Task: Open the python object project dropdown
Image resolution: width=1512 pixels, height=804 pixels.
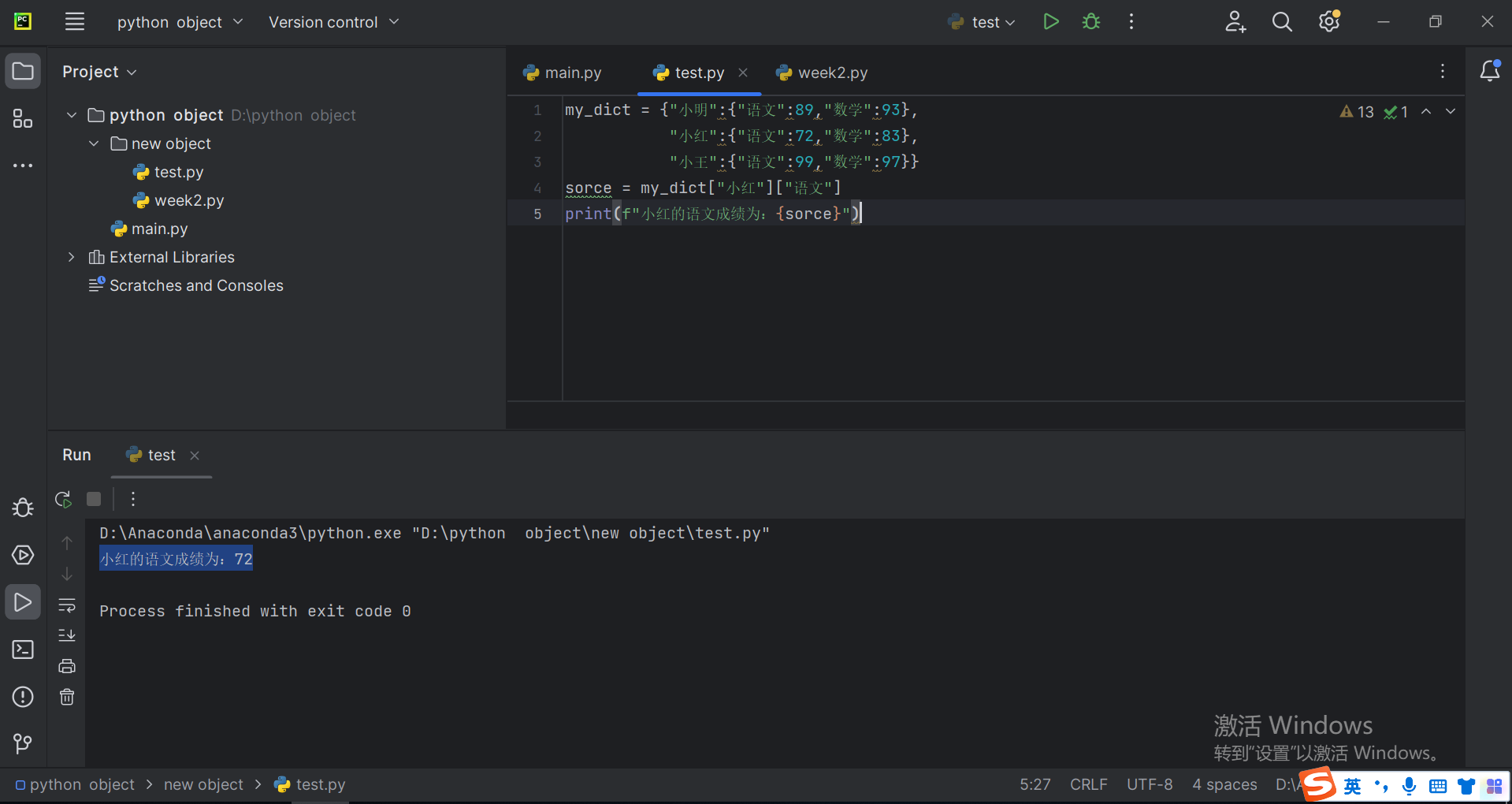Action: click(x=180, y=22)
